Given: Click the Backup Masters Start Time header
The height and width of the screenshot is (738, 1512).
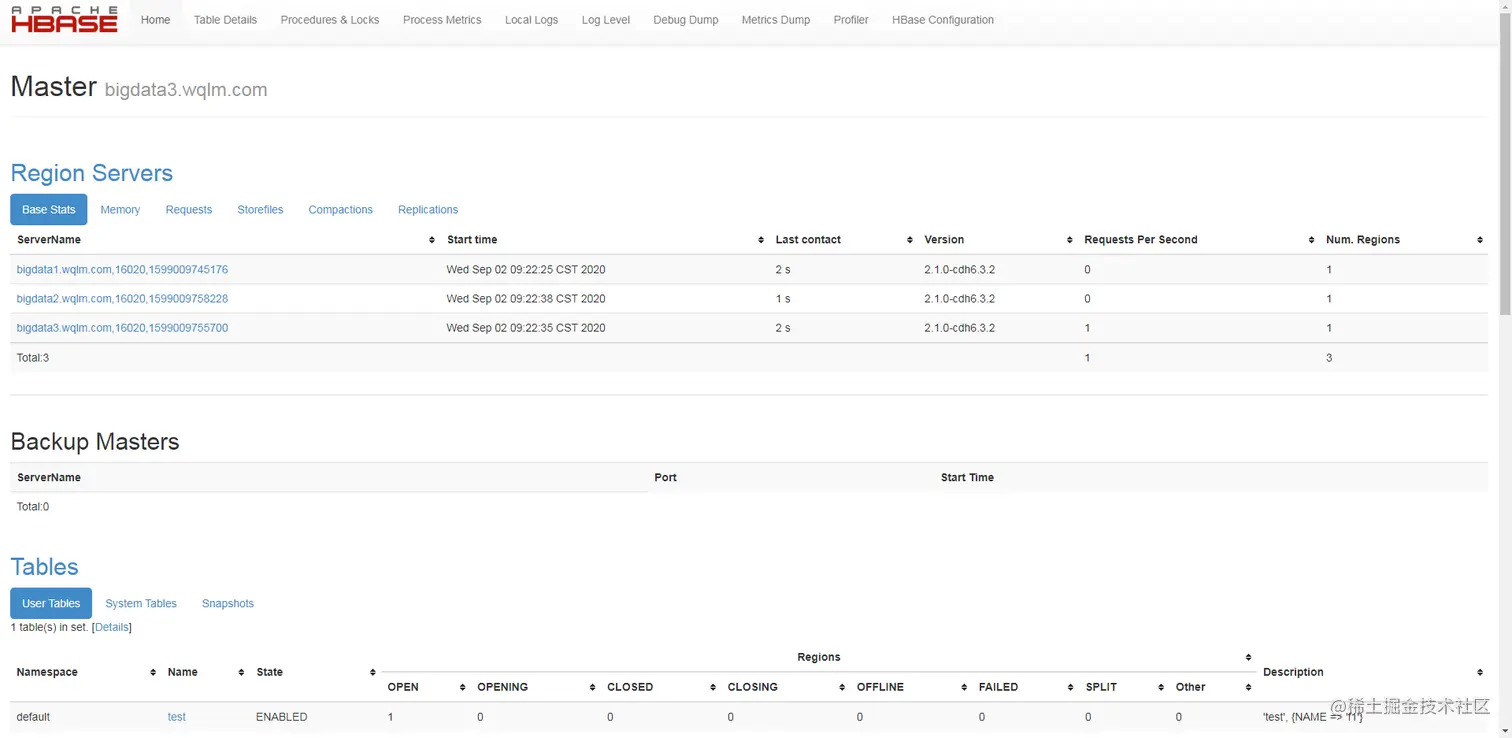Looking at the screenshot, I should point(967,478).
